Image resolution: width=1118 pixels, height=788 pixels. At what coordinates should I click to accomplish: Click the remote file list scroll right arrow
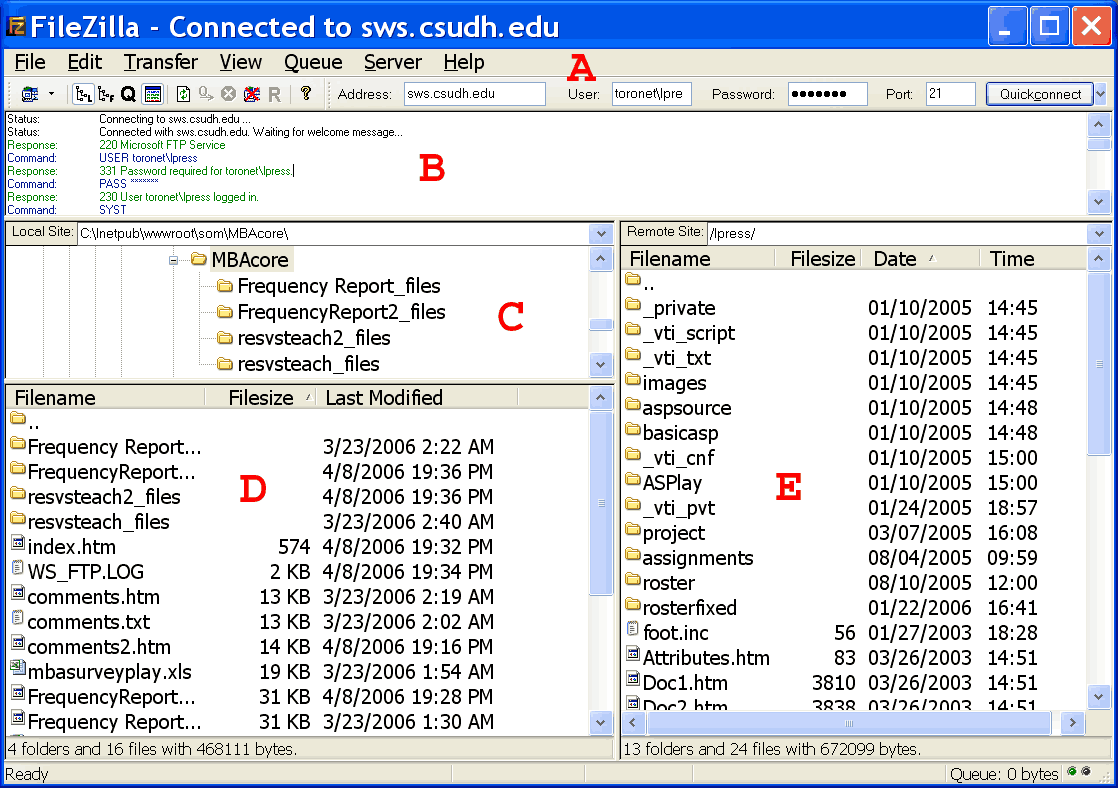click(1072, 723)
